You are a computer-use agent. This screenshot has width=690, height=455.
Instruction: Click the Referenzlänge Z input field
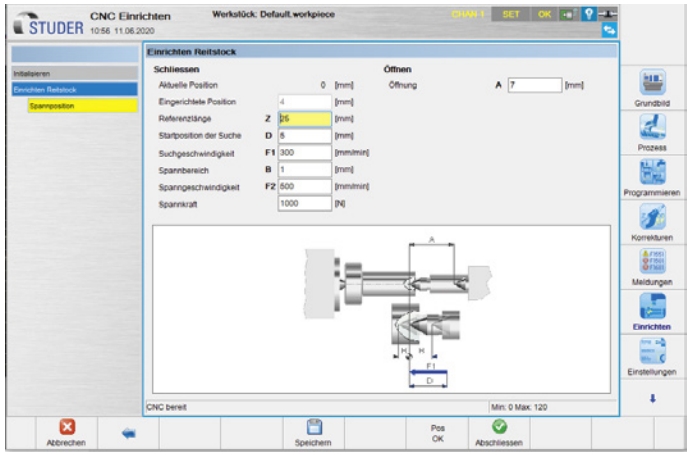(x=304, y=118)
